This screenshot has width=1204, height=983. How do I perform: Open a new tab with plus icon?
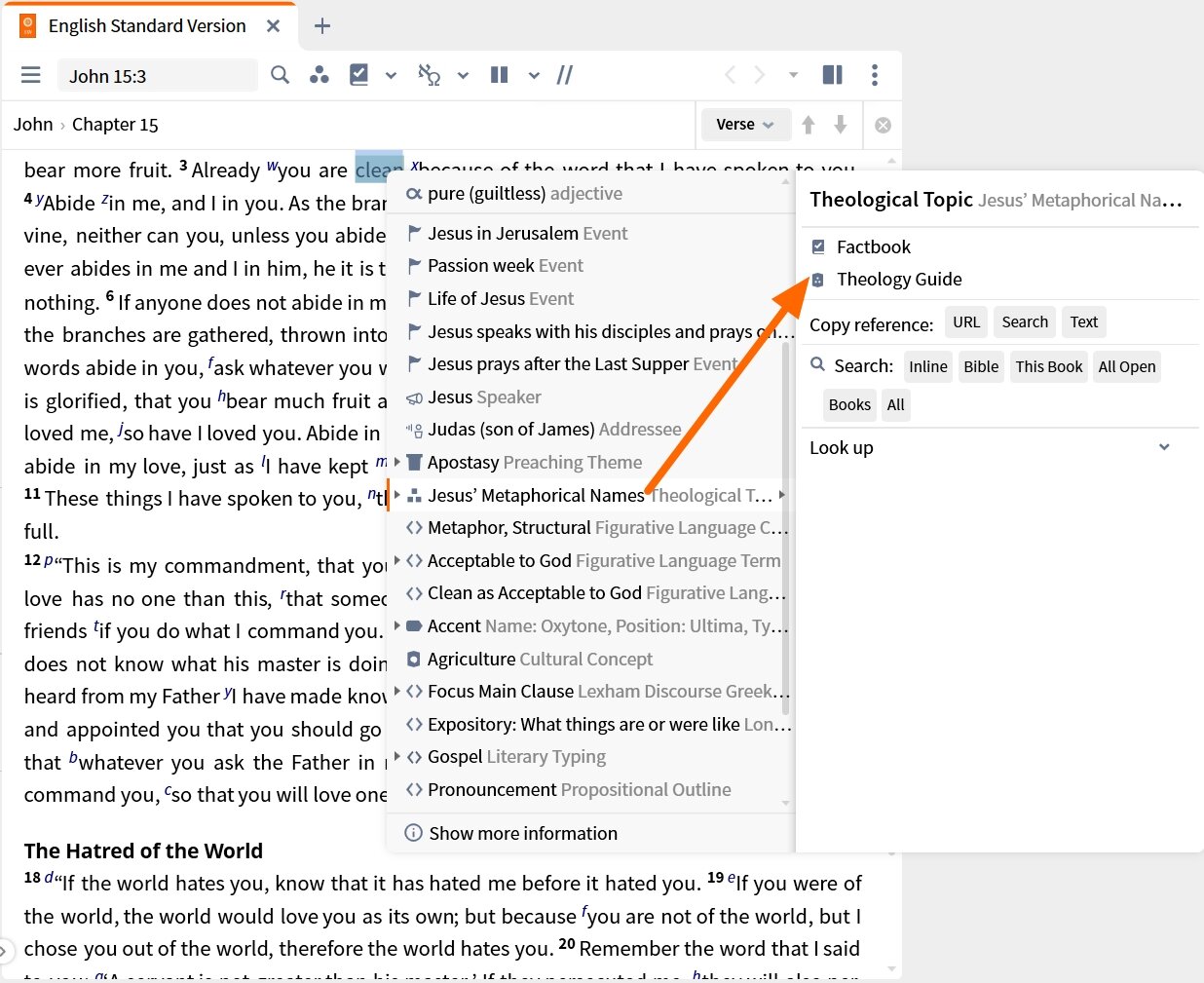pos(322,26)
